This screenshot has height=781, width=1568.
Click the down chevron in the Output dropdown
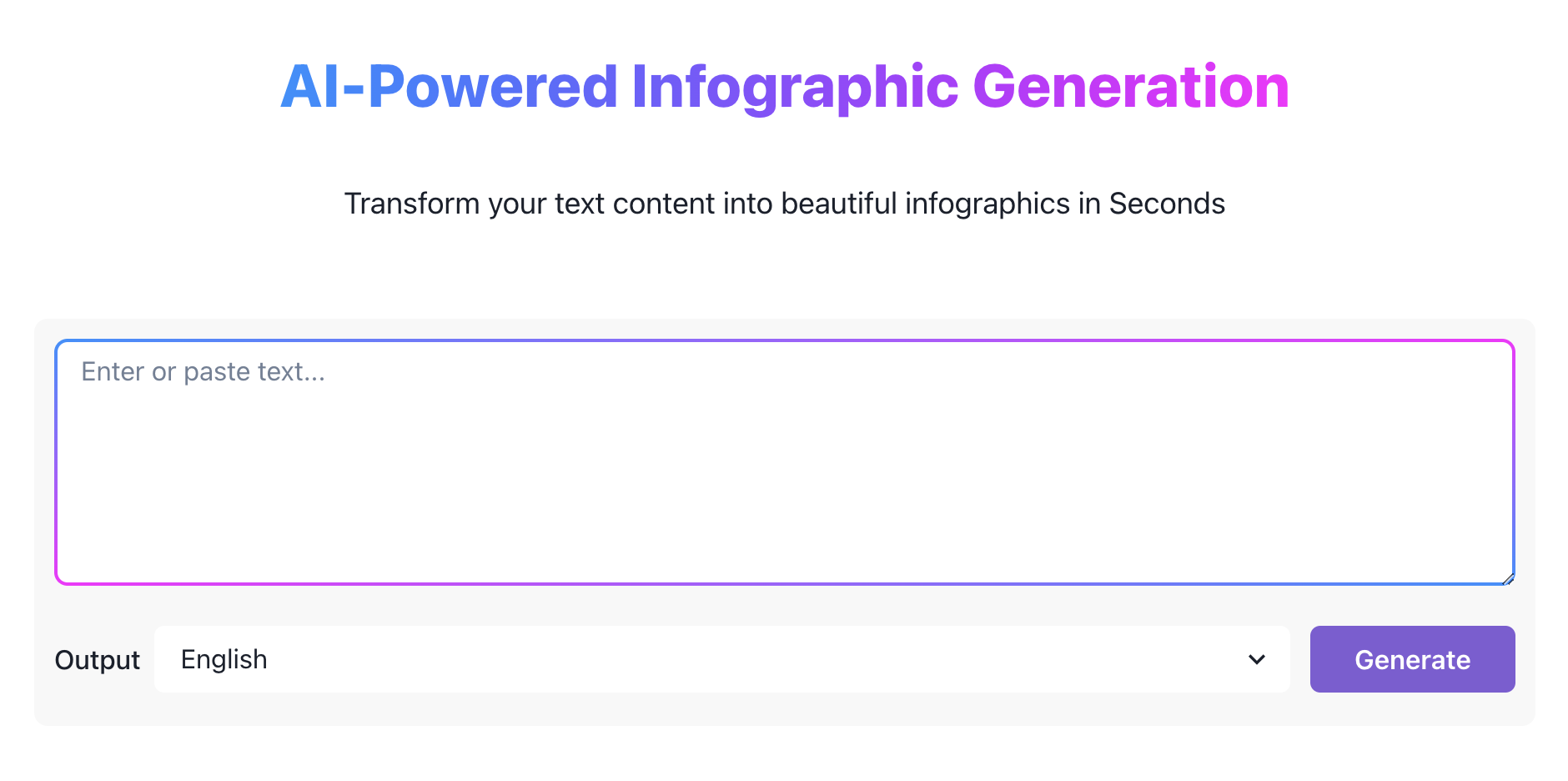click(1256, 659)
